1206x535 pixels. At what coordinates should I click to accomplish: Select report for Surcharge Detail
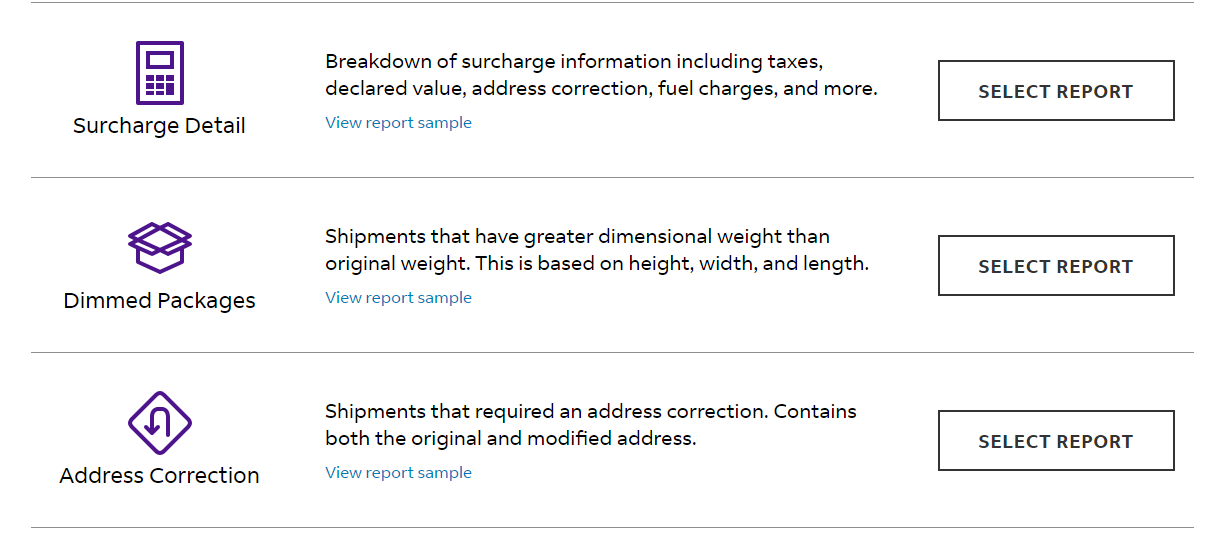point(1055,91)
